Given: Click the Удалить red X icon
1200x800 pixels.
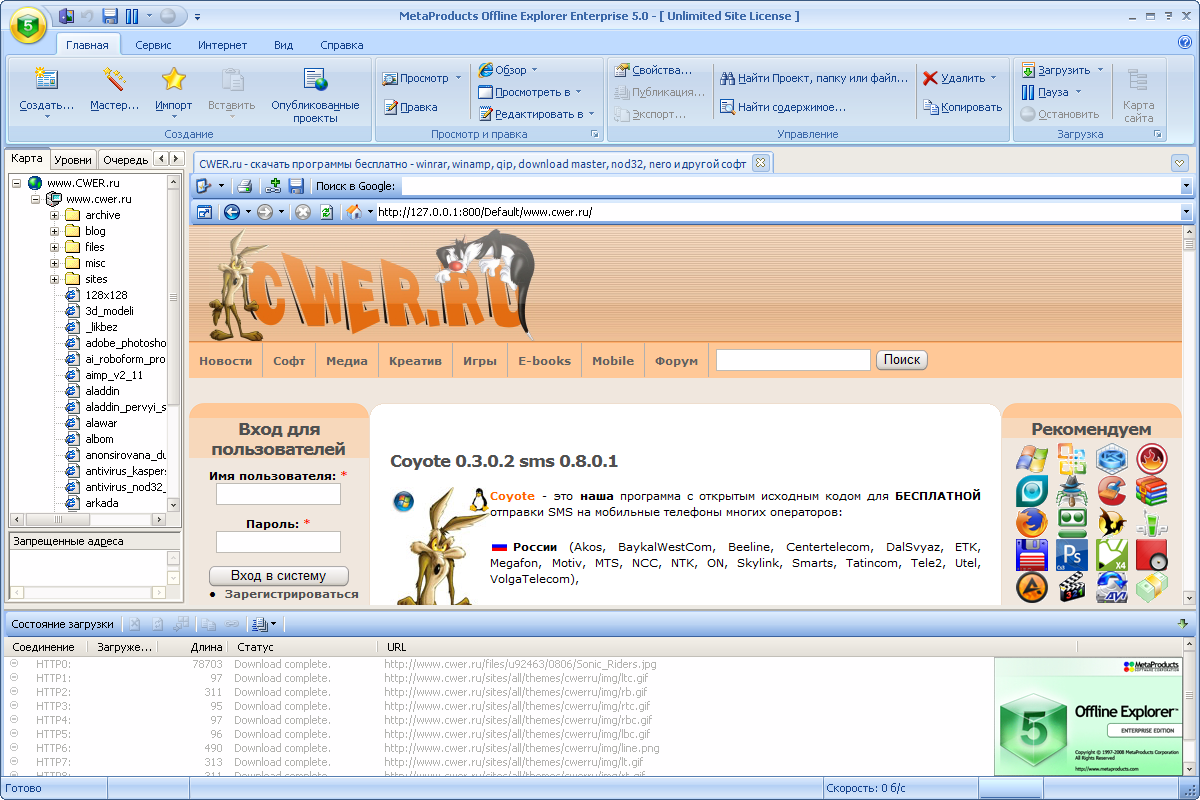Looking at the screenshot, I should (x=930, y=78).
